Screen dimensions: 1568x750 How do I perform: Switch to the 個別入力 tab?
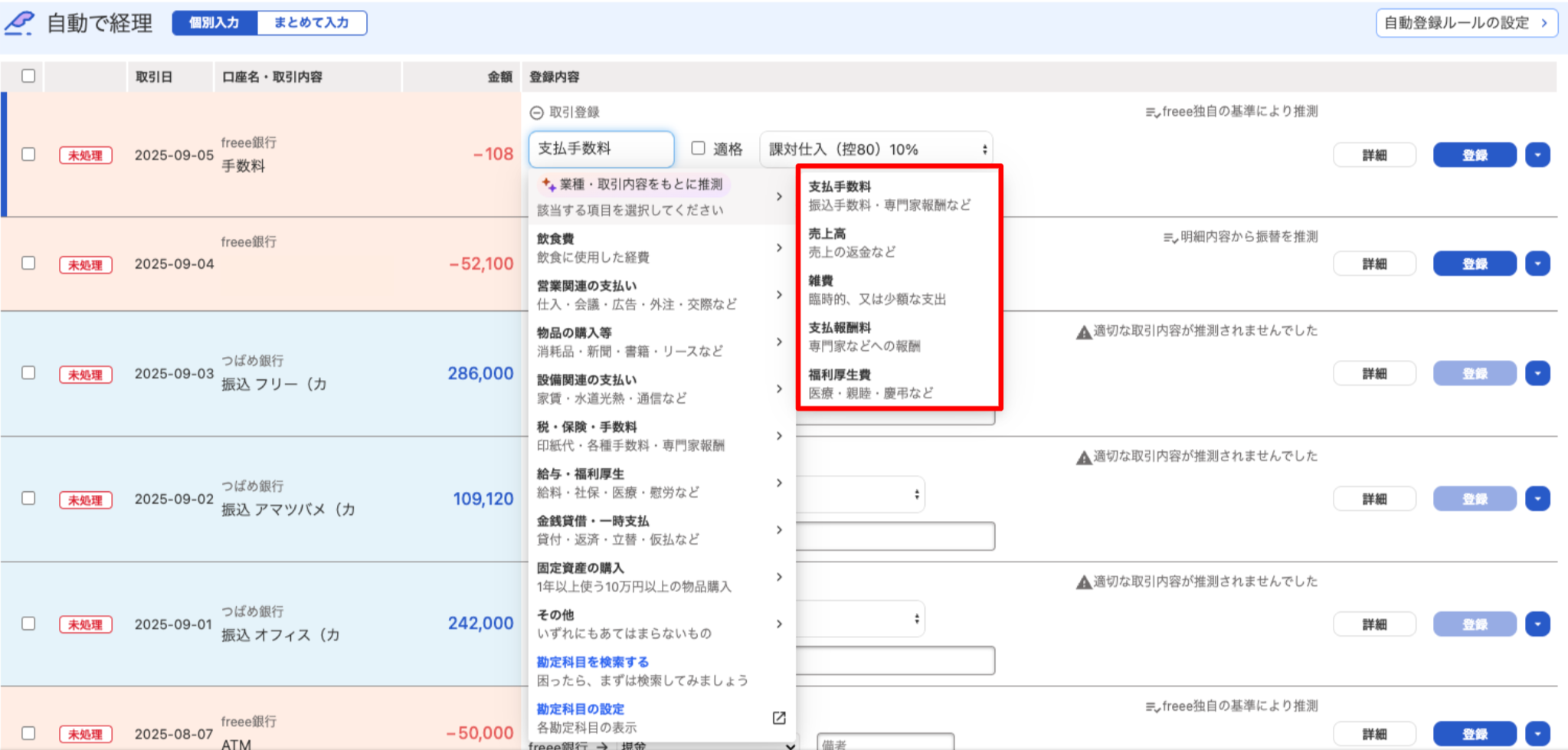click(x=214, y=23)
